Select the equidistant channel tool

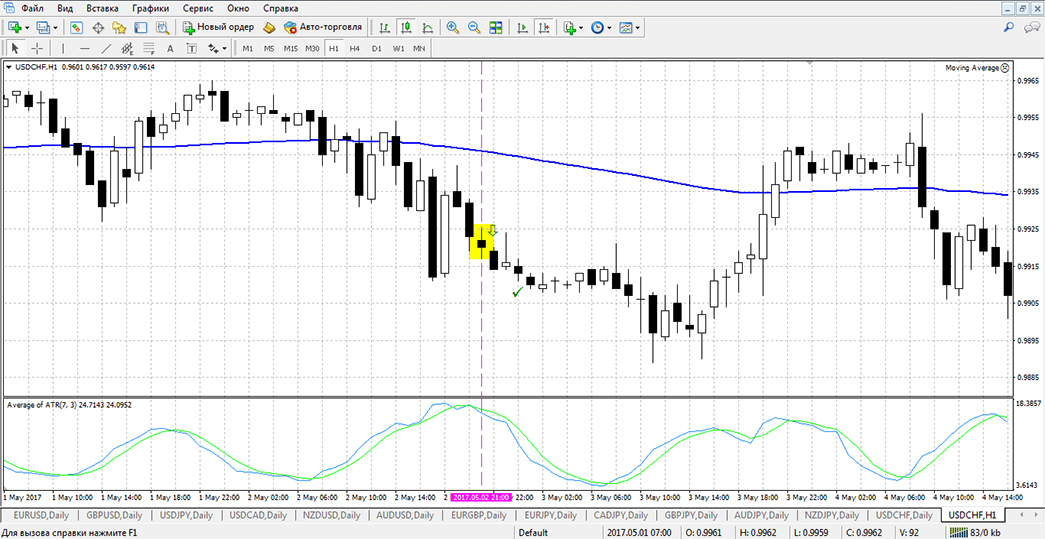127,48
